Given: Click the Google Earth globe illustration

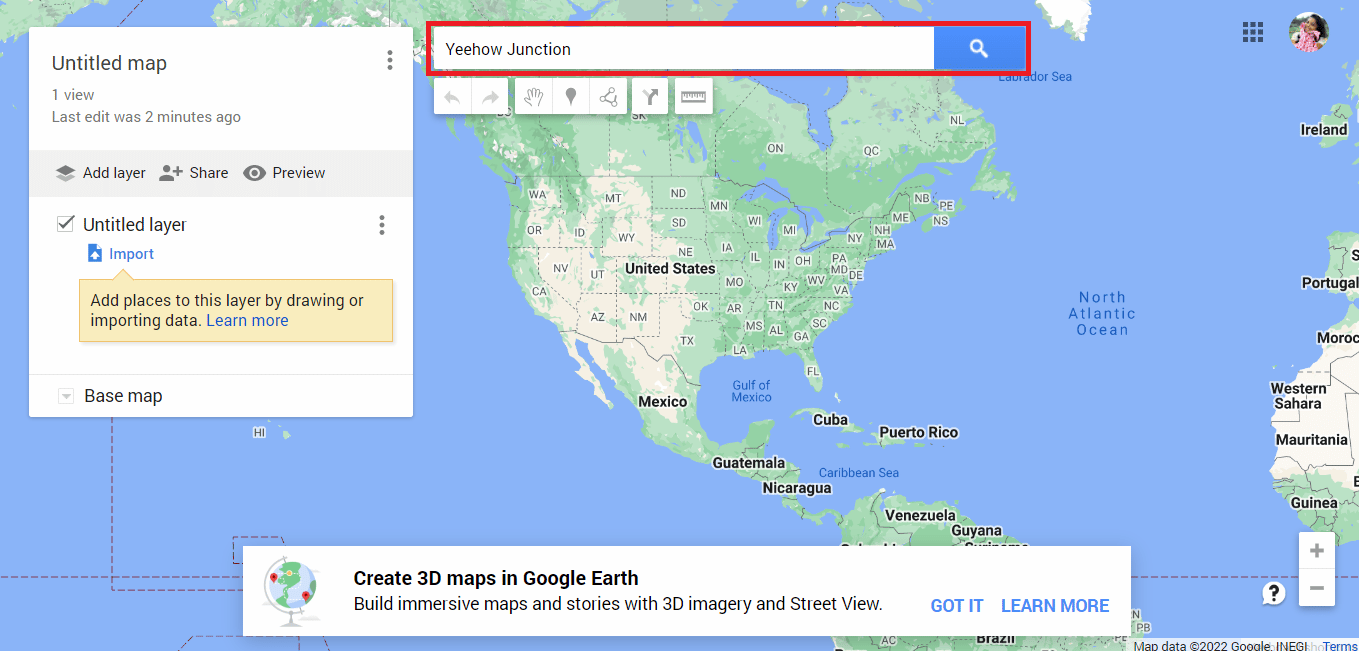Looking at the screenshot, I should [x=291, y=590].
